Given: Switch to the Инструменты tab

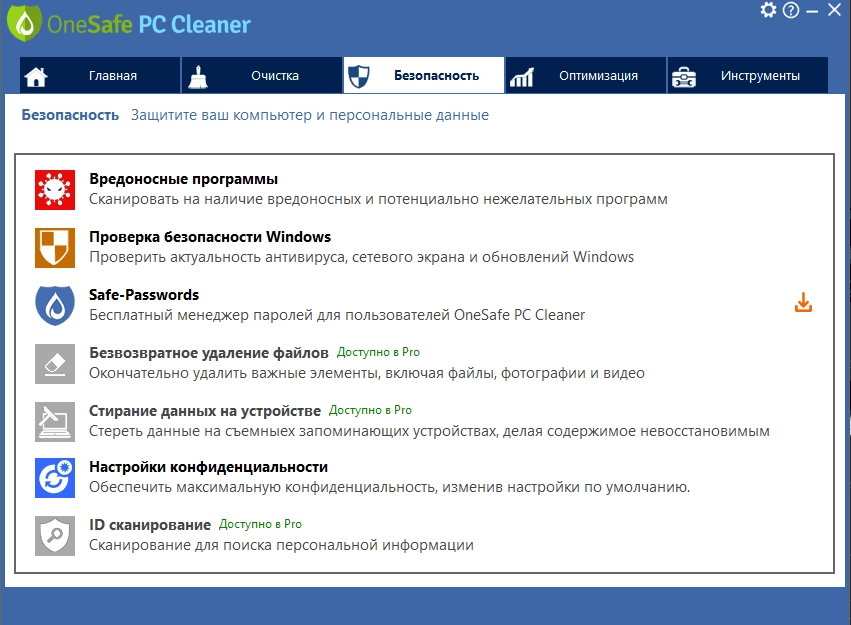Looking at the screenshot, I should [x=747, y=75].
